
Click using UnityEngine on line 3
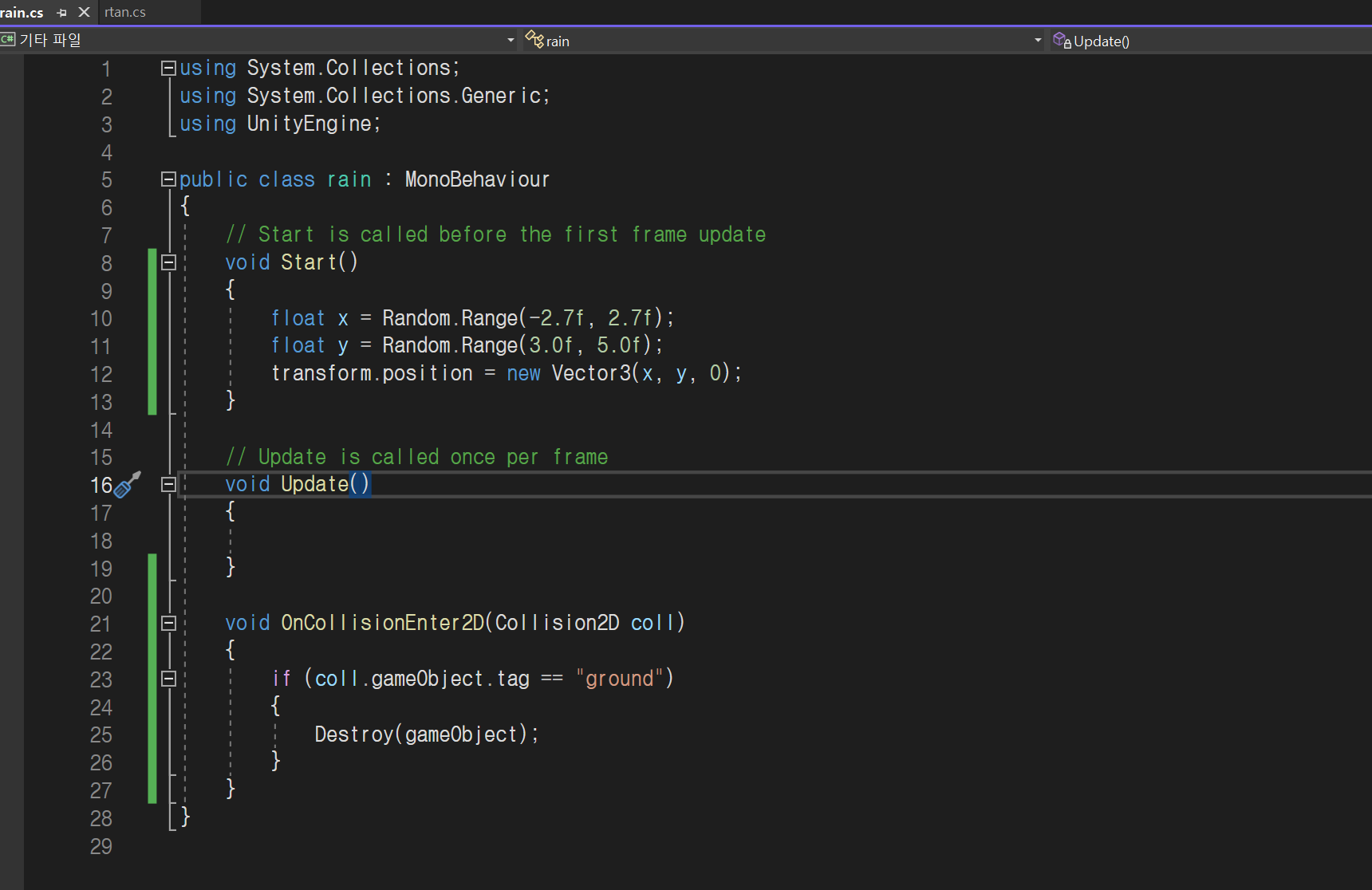280,124
